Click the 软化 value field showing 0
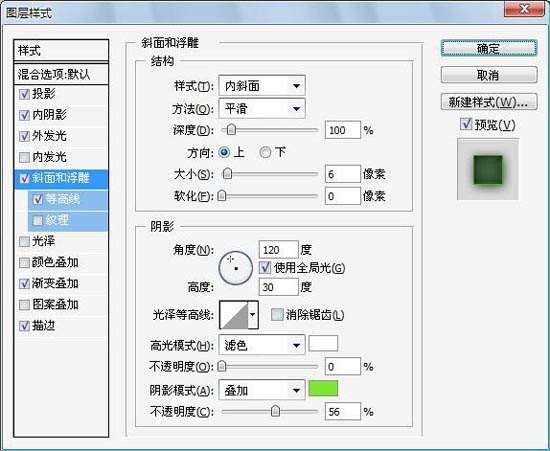Viewport: 550px width, 451px height. coord(342,196)
